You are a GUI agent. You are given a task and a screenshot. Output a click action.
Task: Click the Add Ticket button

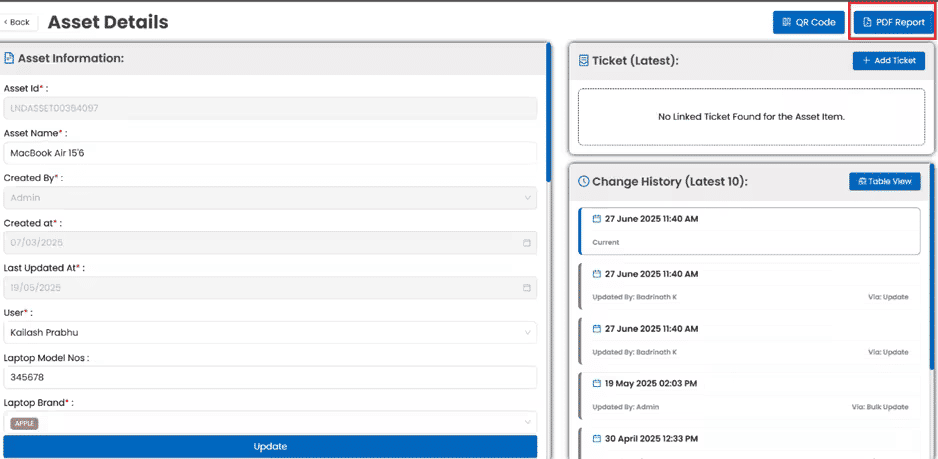pyautogui.click(x=888, y=61)
